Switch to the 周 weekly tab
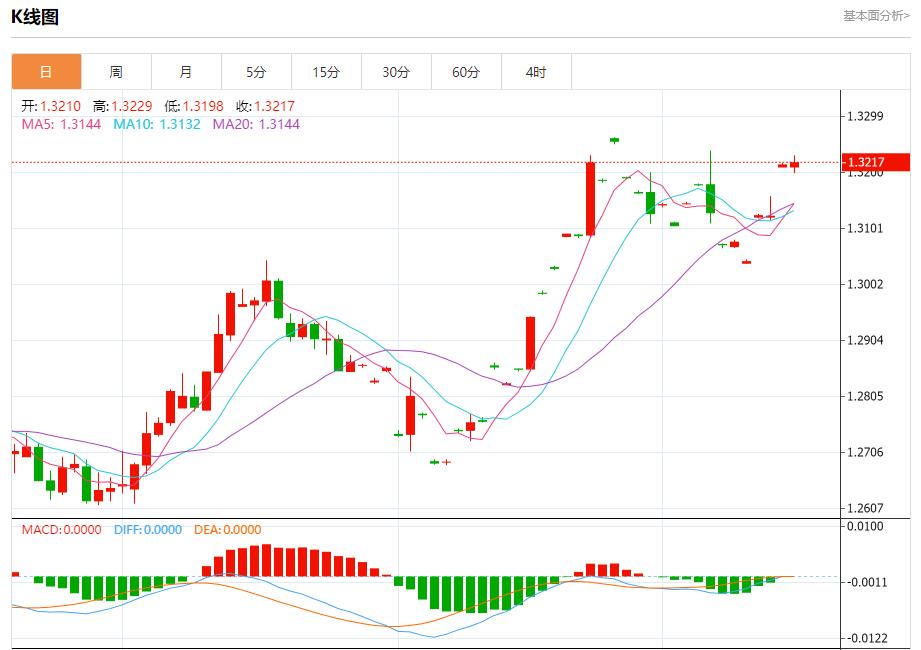921x650 pixels. tap(116, 72)
